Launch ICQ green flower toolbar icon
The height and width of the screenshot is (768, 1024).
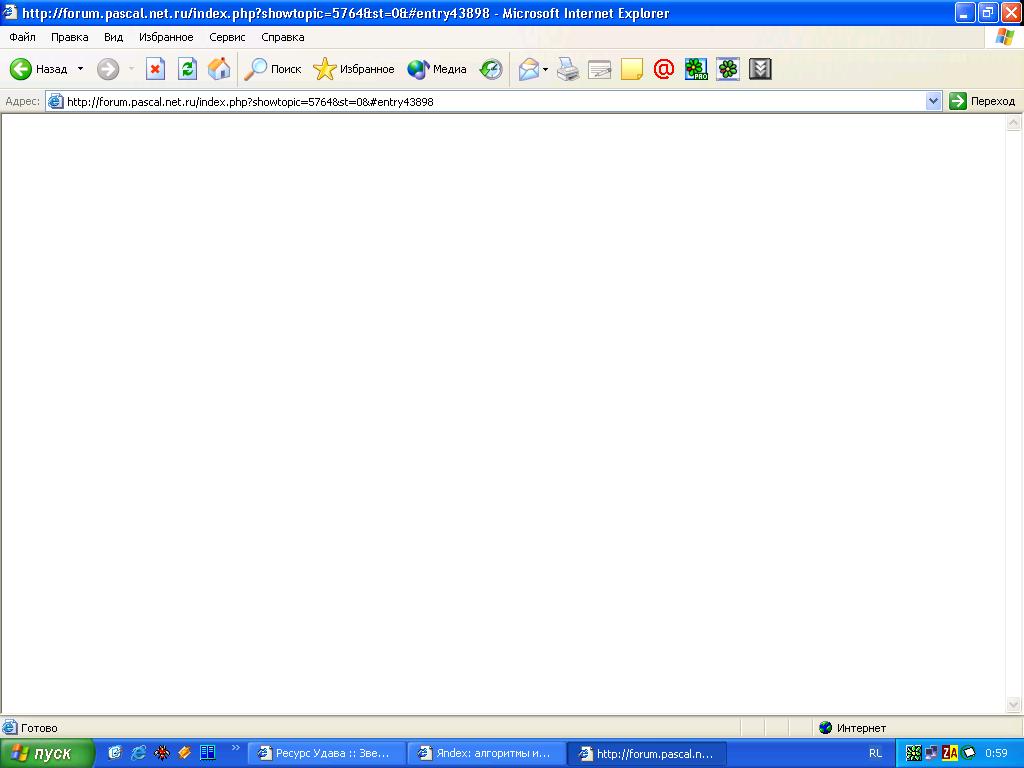tap(728, 69)
